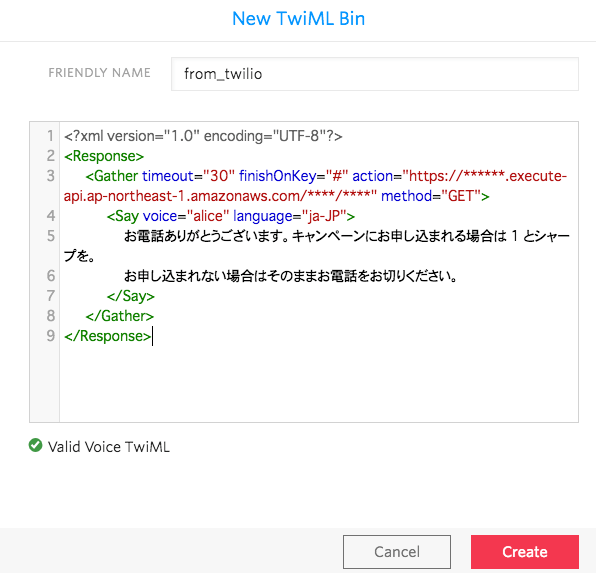Focus the Friendly Name input field

click(x=375, y=74)
